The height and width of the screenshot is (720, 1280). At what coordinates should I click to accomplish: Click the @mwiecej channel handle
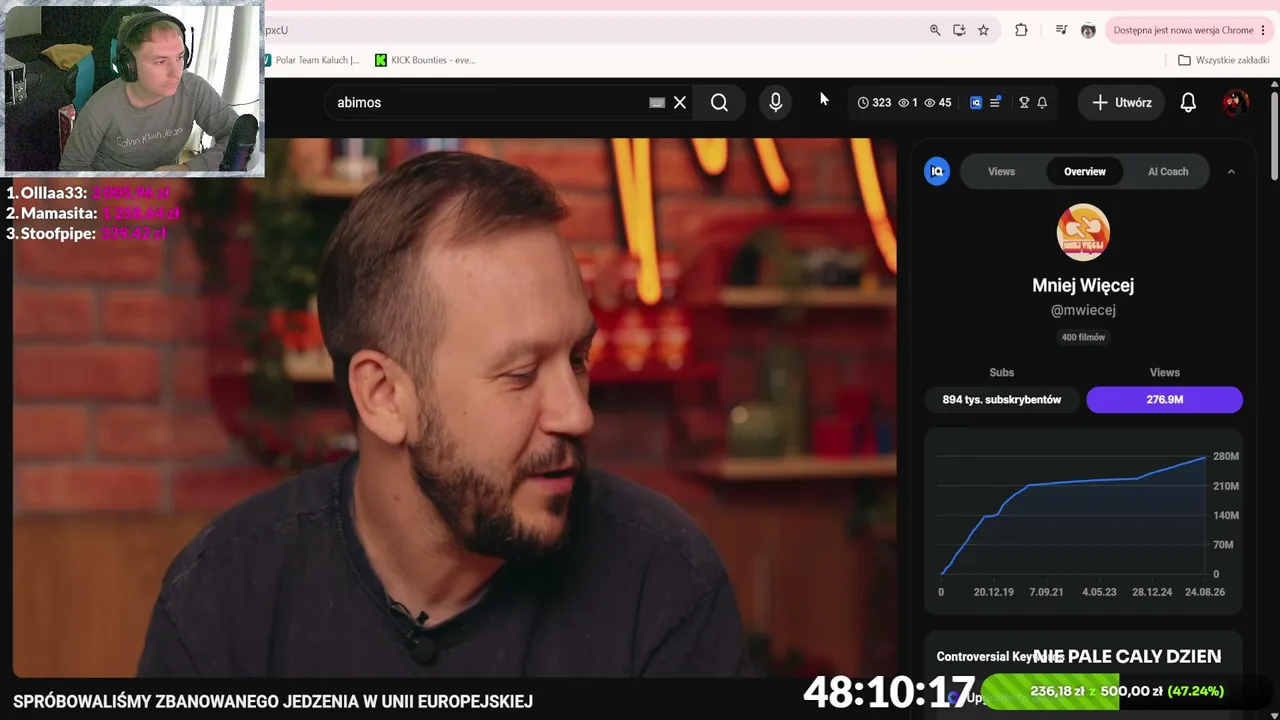click(1083, 310)
